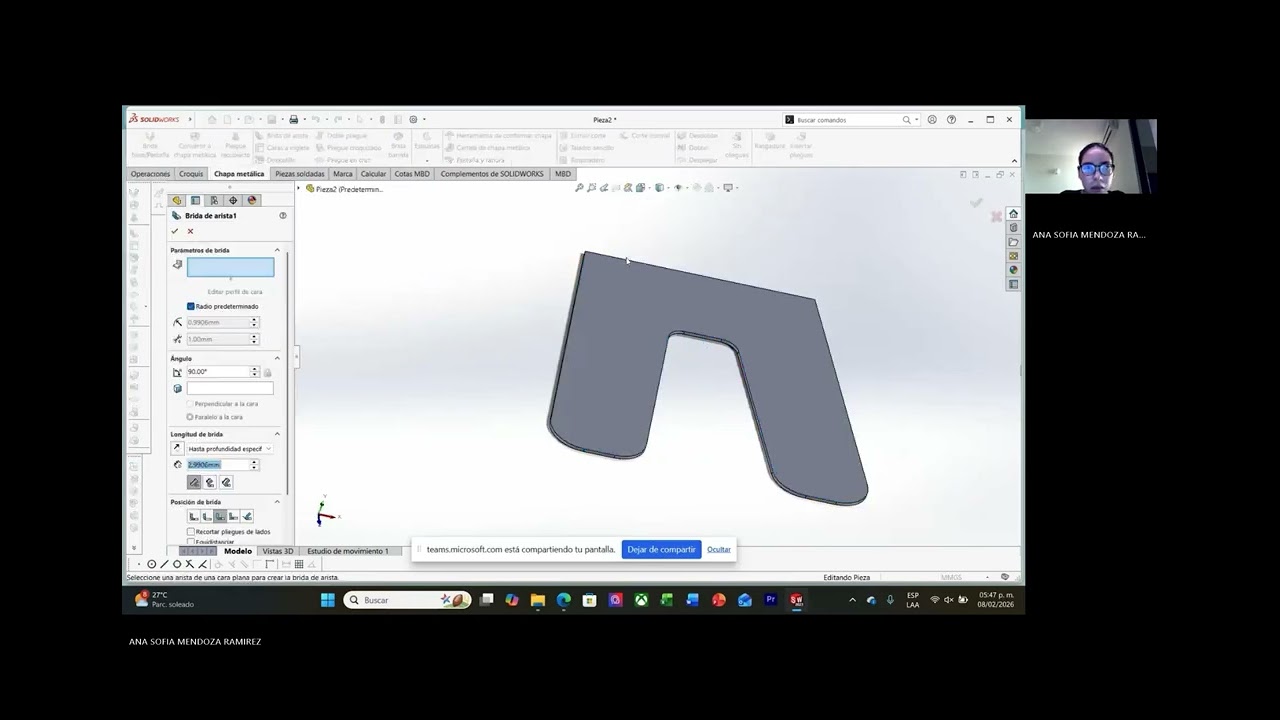Click Dejar de compartir button
Viewport: 1280px width, 720px height.
click(x=661, y=549)
